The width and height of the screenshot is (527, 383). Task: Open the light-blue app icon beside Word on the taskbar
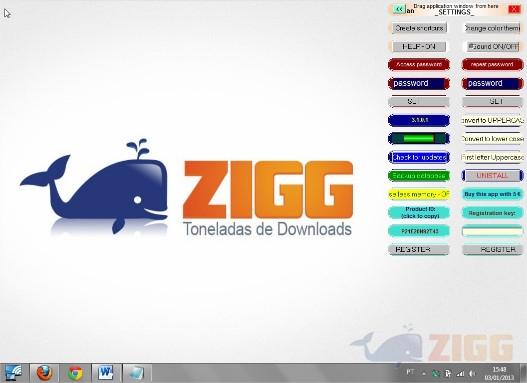point(137,373)
